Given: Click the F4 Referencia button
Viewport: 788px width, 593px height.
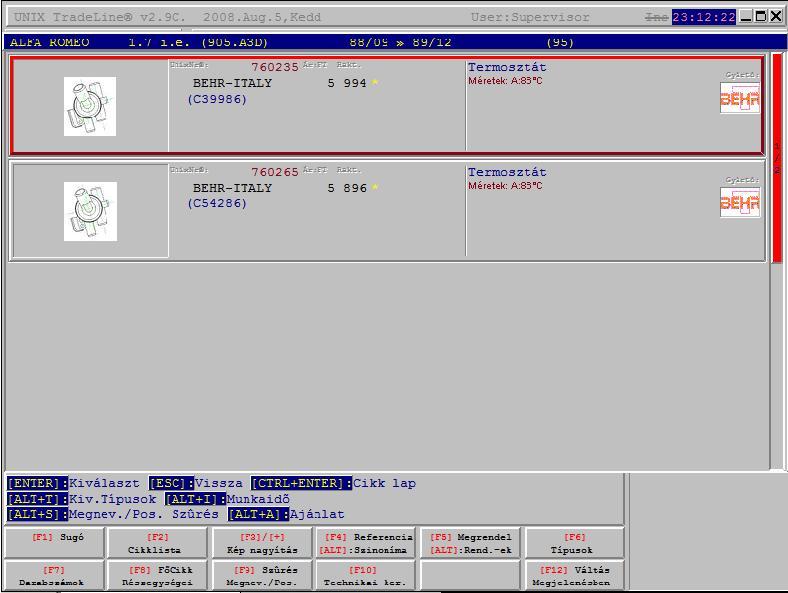Looking at the screenshot, I should pyautogui.click(x=366, y=543).
